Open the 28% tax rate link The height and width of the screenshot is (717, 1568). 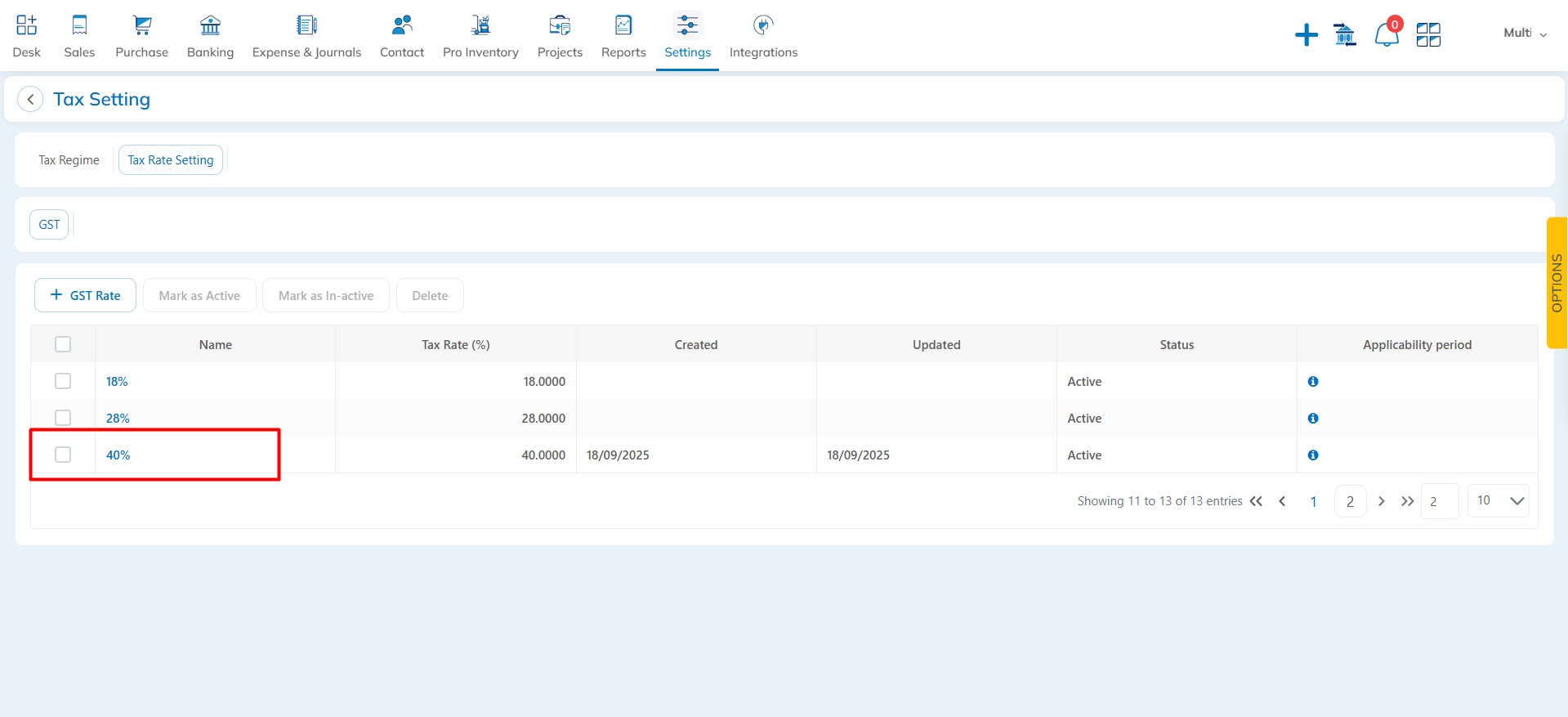118,419
